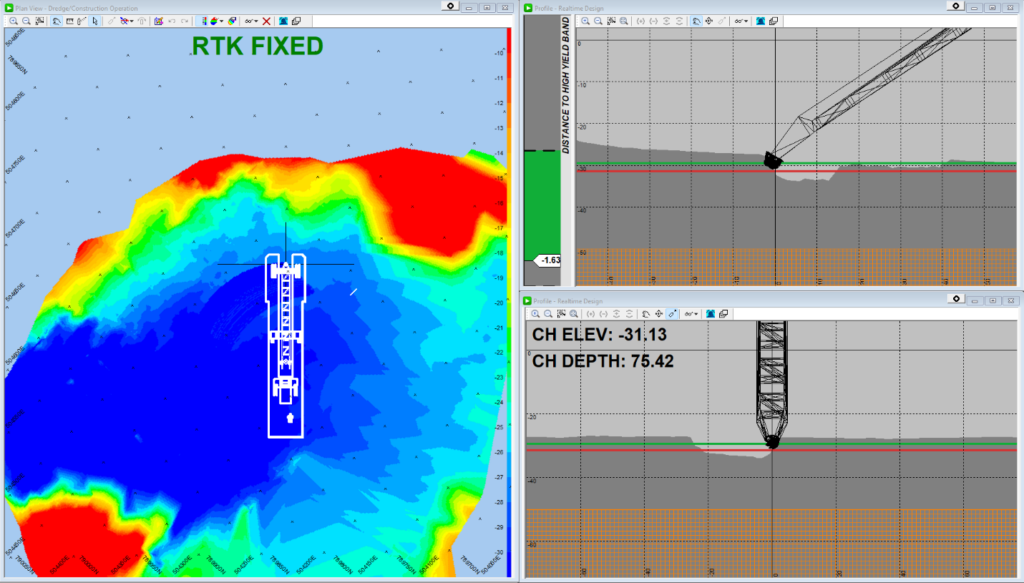Image resolution: width=1024 pixels, height=583 pixels.
Task: Click the zoom window magnifier in lower Profile toolbar
Action: [574, 314]
